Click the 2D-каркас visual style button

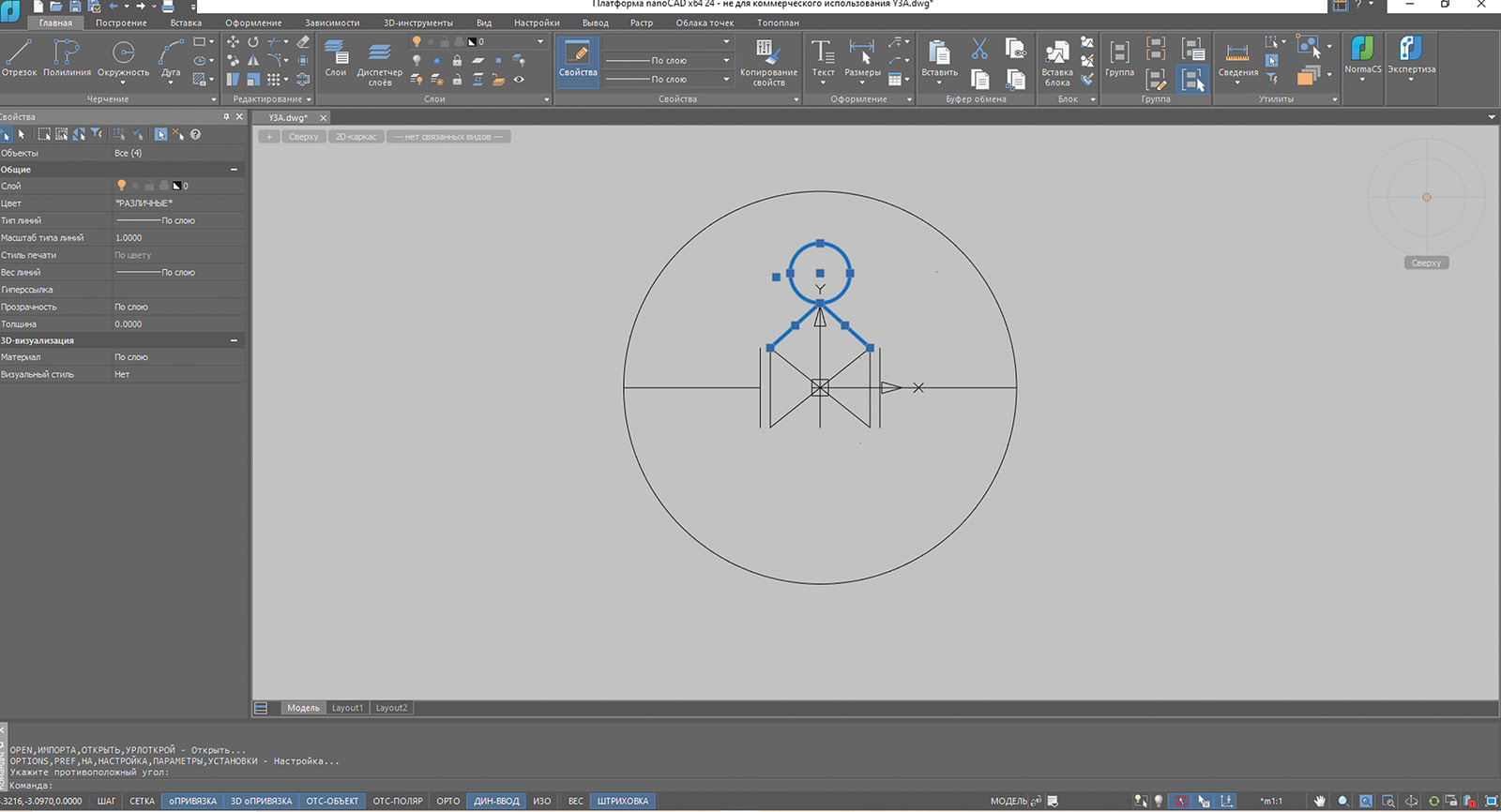coord(356,137)
